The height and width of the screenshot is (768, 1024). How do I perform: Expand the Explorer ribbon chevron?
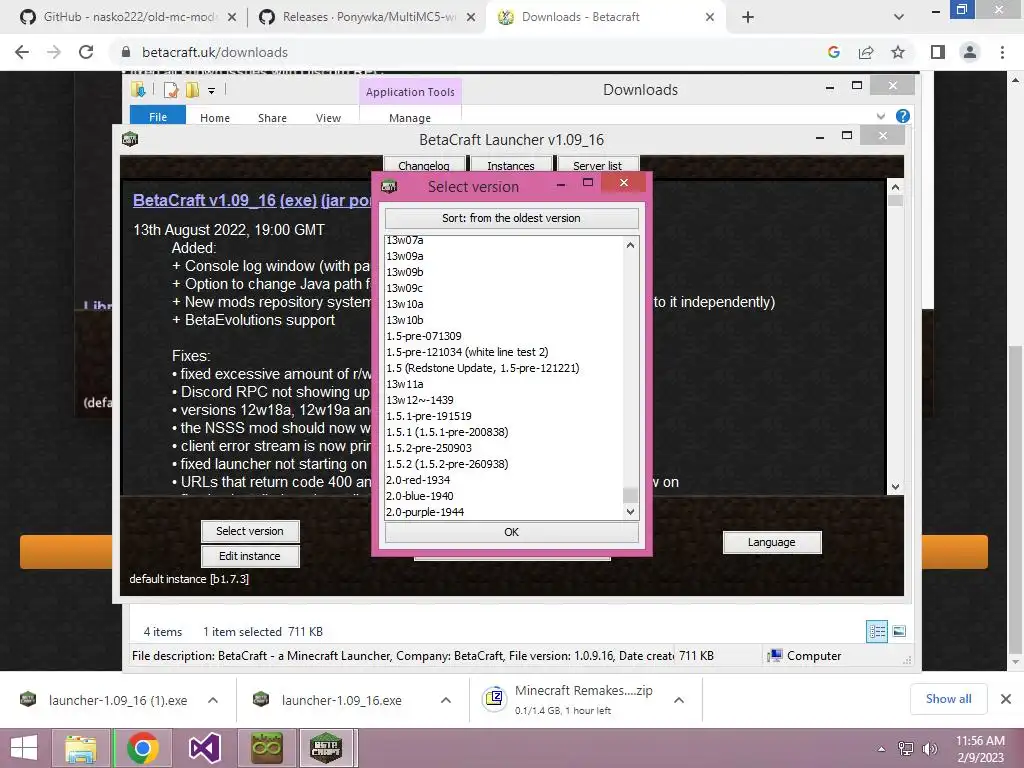coord(880,116)
